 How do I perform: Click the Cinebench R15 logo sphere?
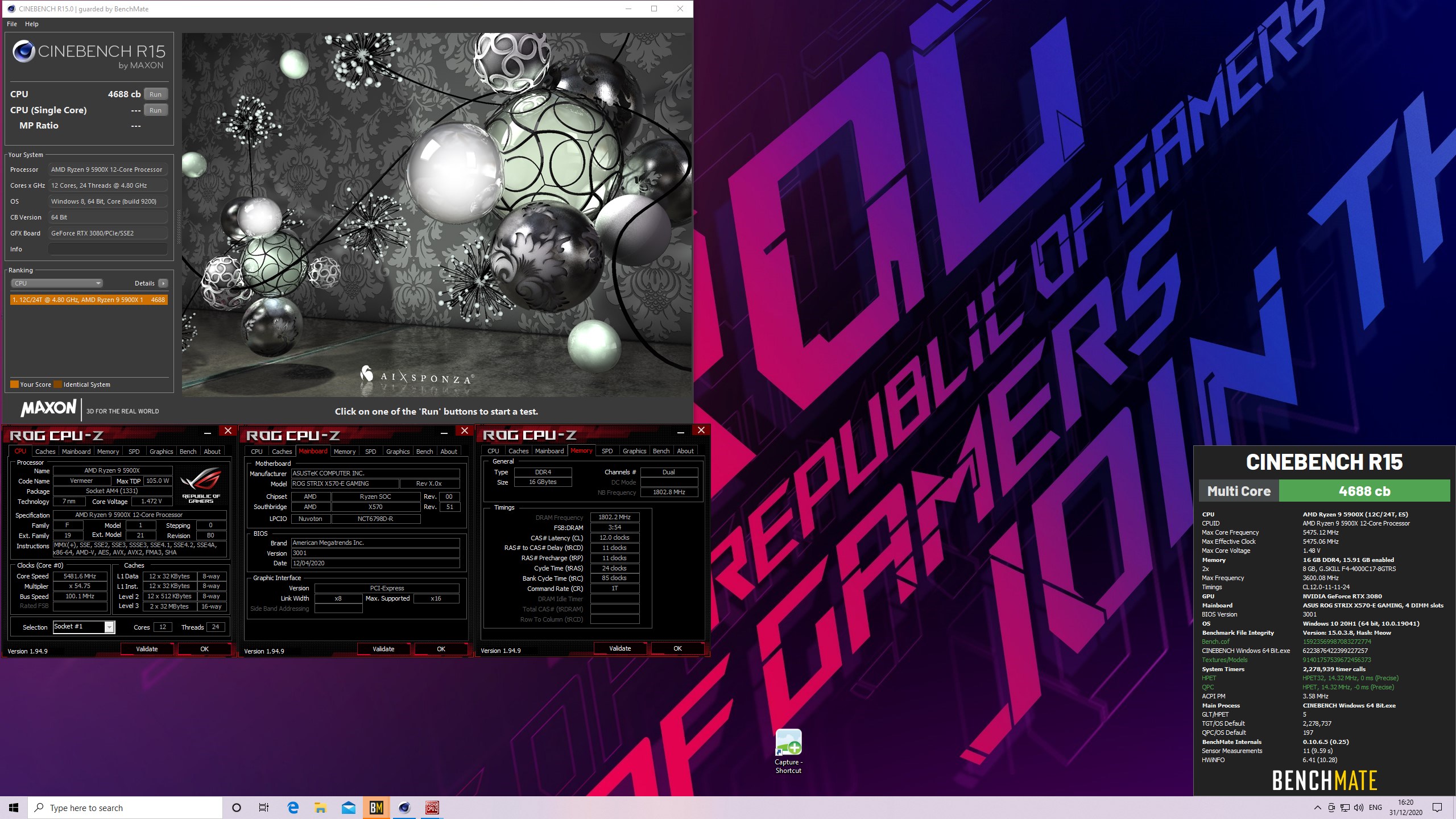pyautogui.click(x=24, y=52)
